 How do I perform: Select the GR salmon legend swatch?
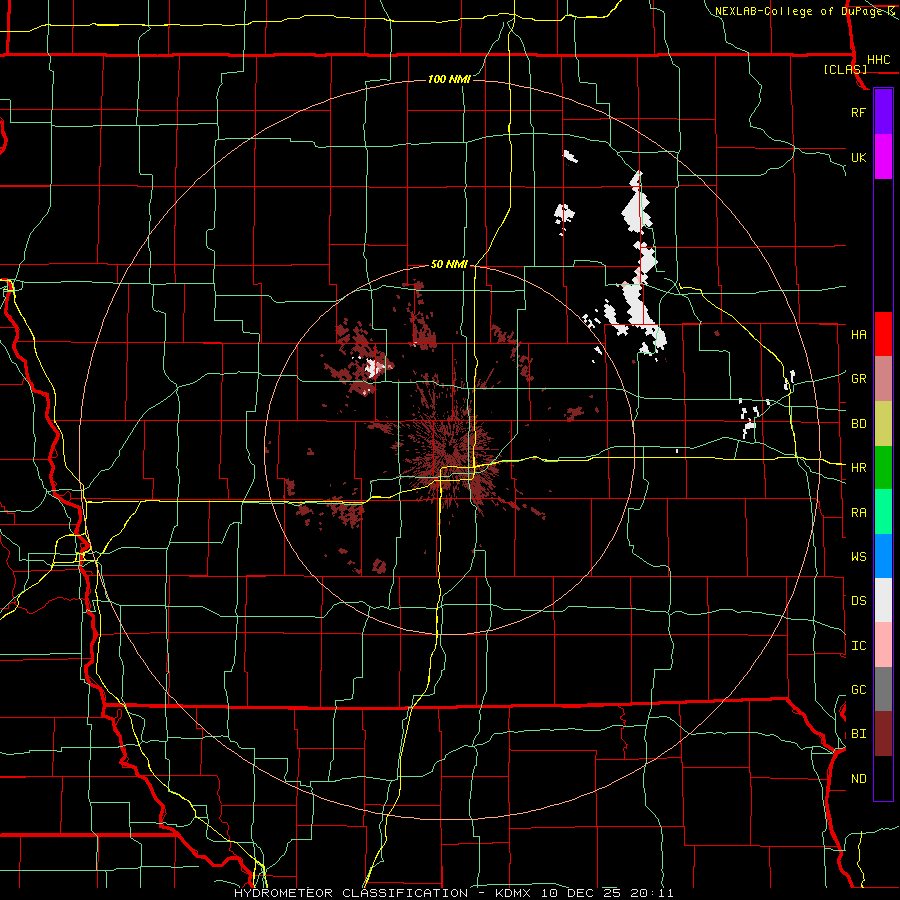(883, 379)
